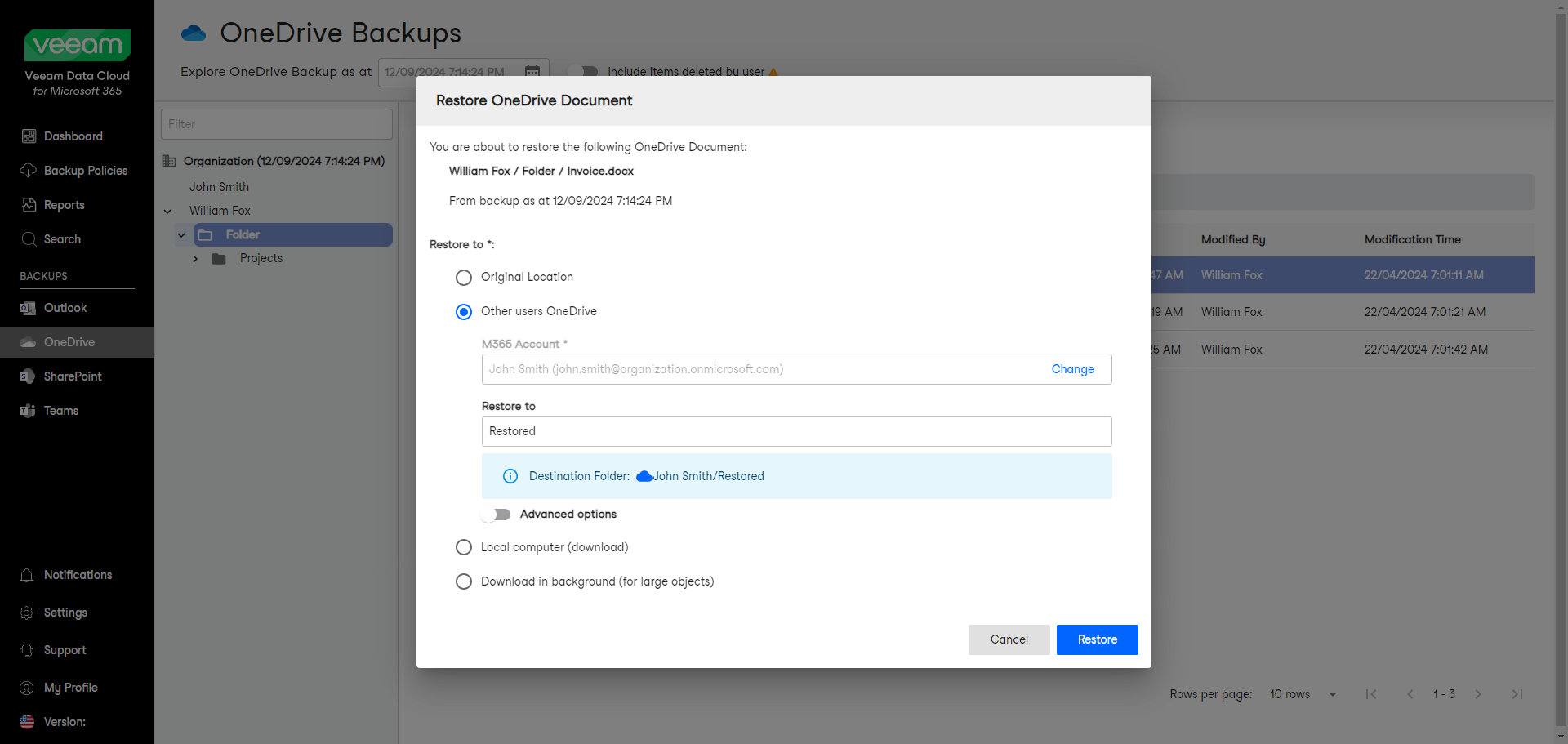Click the Version flag icon
This screenshot has height=744, width=1568.
[27, 722]
